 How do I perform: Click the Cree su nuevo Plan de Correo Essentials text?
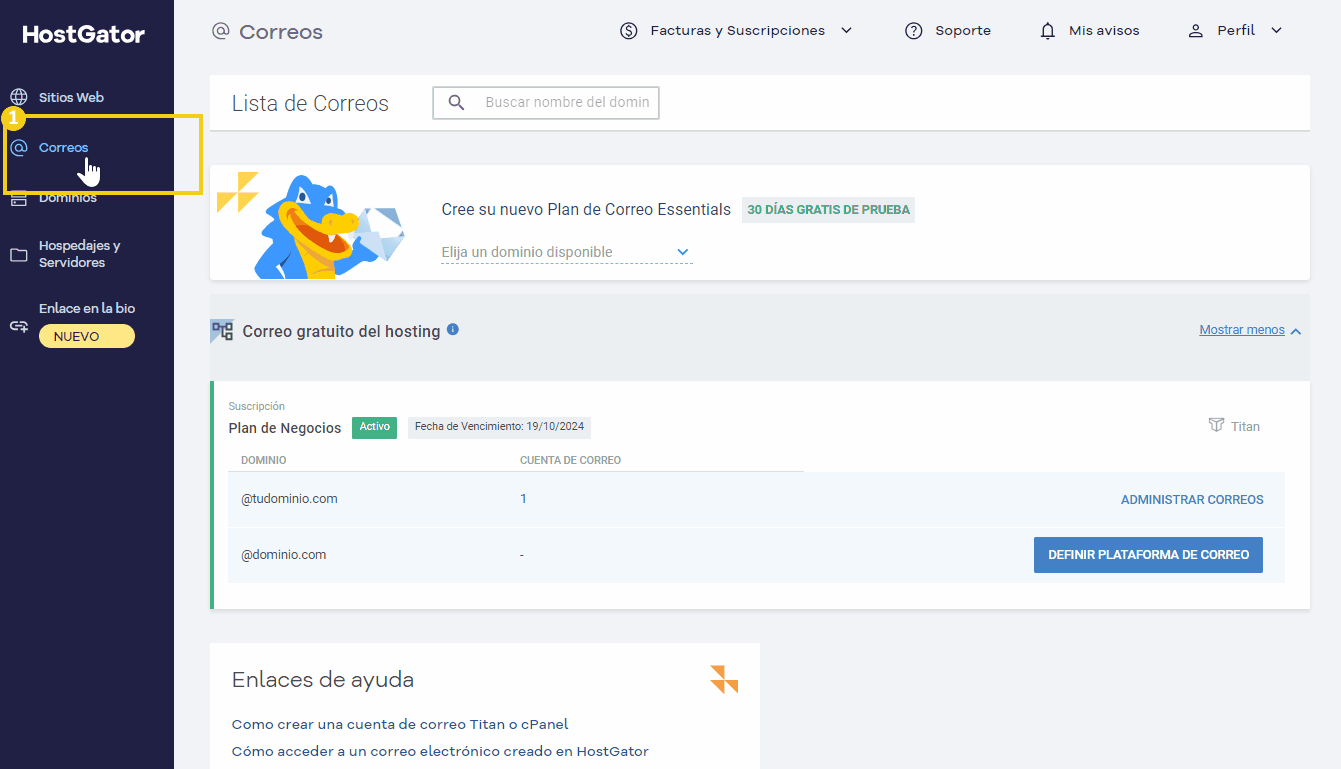pos(586,210)
